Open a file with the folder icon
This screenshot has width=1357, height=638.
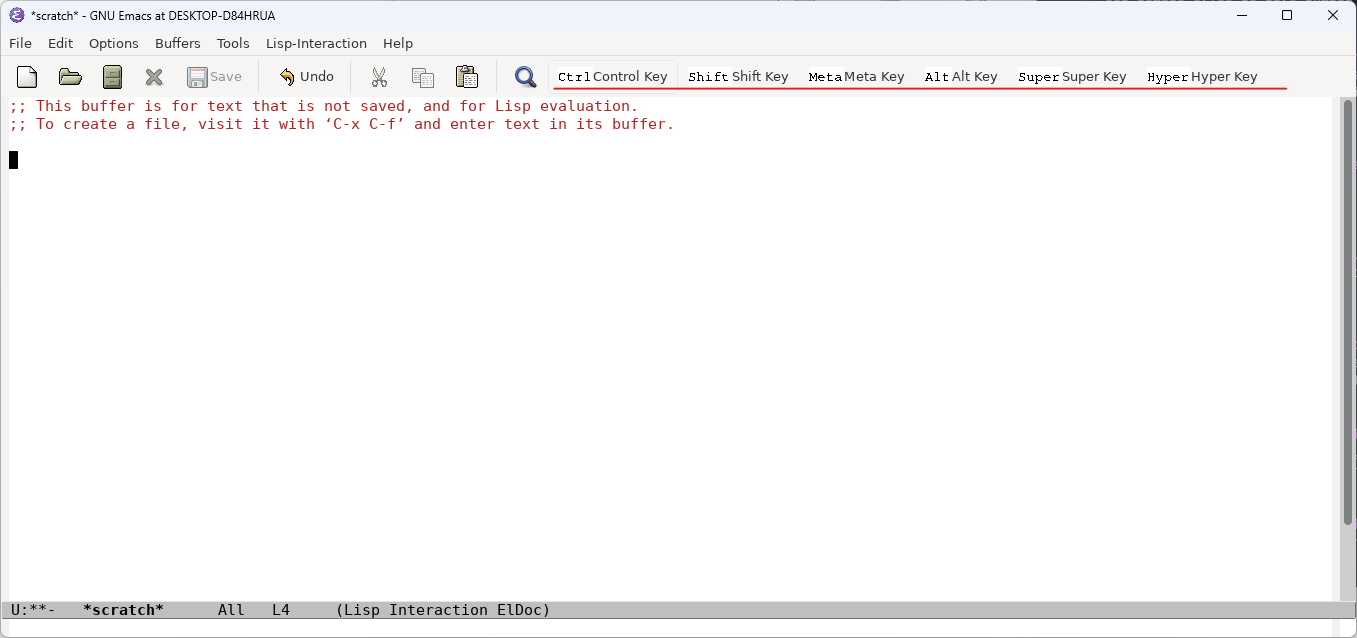click(x=70, y=77)
